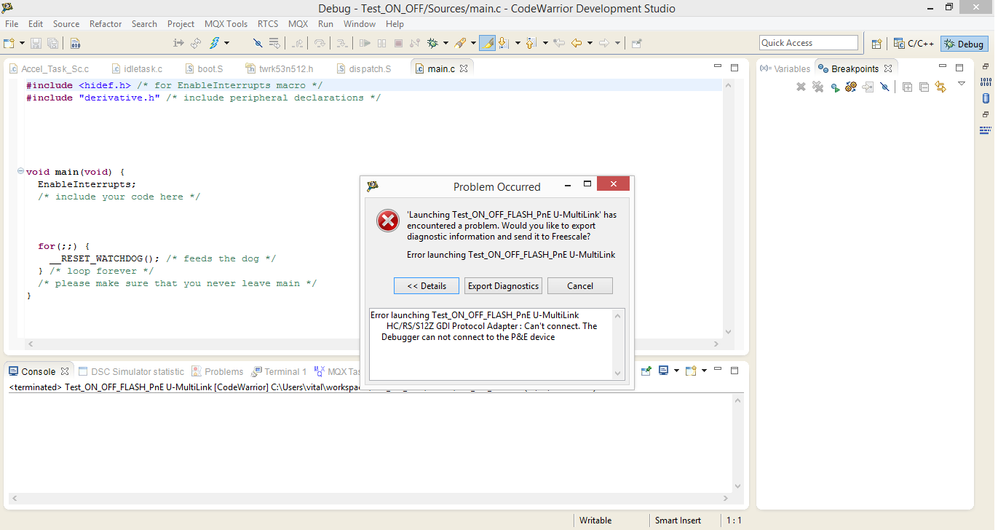Click the Details button in error dialog
This screenshot has width=998, height=530.
(426, 286)
